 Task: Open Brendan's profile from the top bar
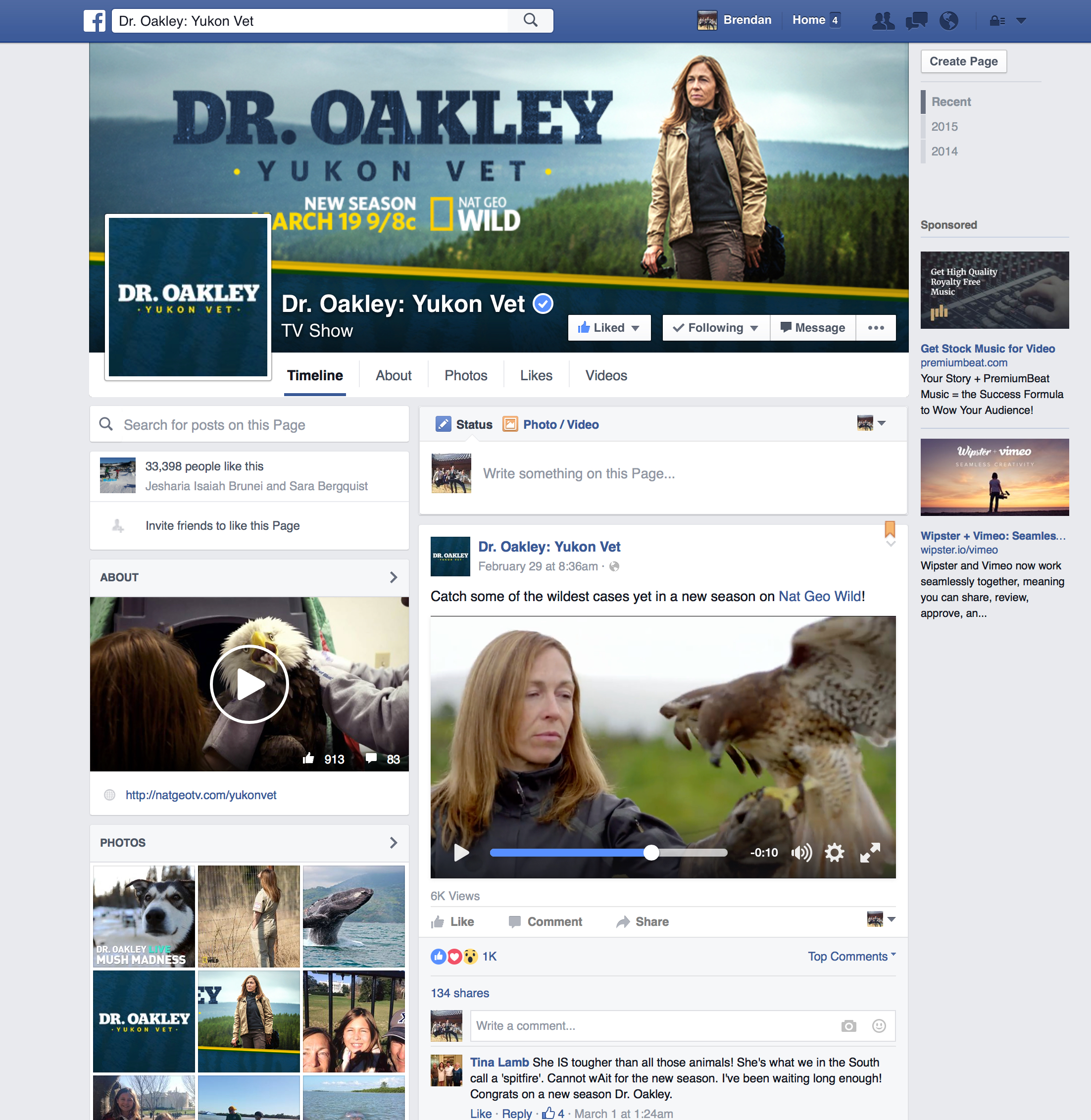click(x=734, y=20)
